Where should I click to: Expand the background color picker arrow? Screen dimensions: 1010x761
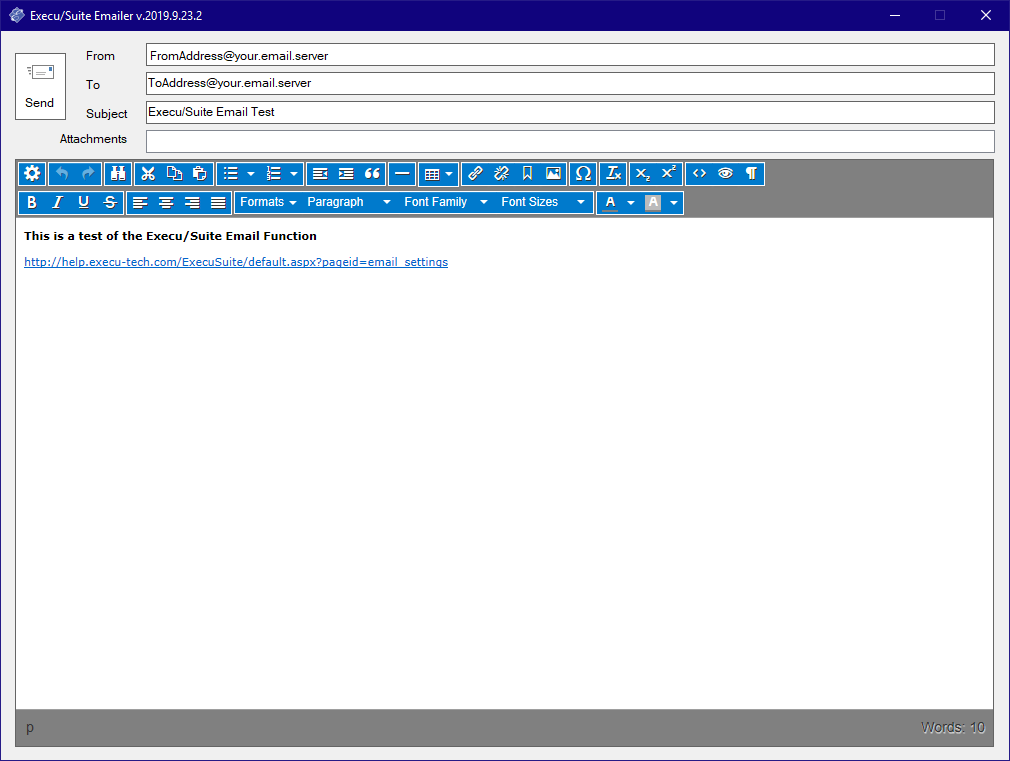pyautogui.click(x=674, y=202)
